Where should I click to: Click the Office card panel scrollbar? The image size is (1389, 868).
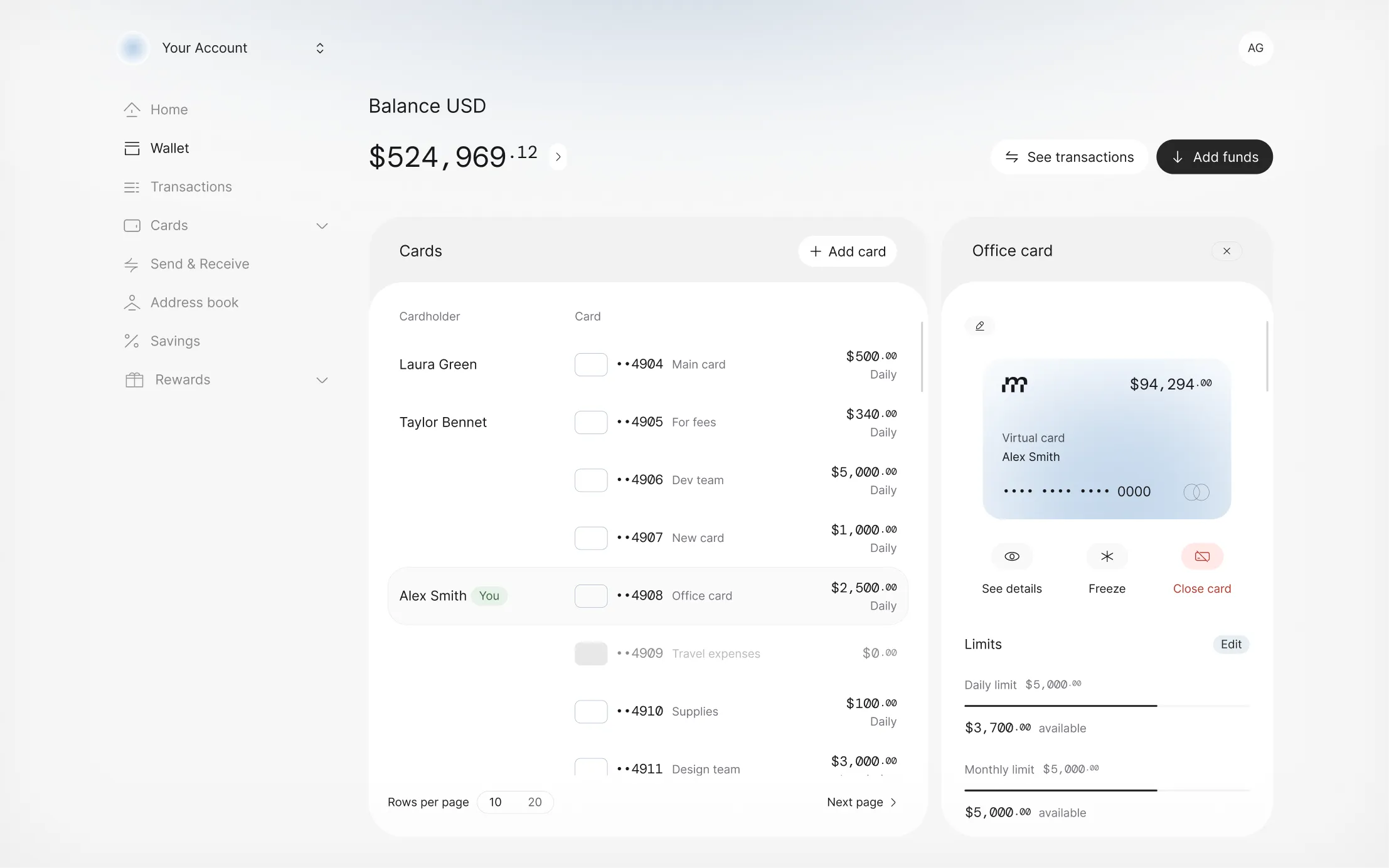coord(1267,356)
